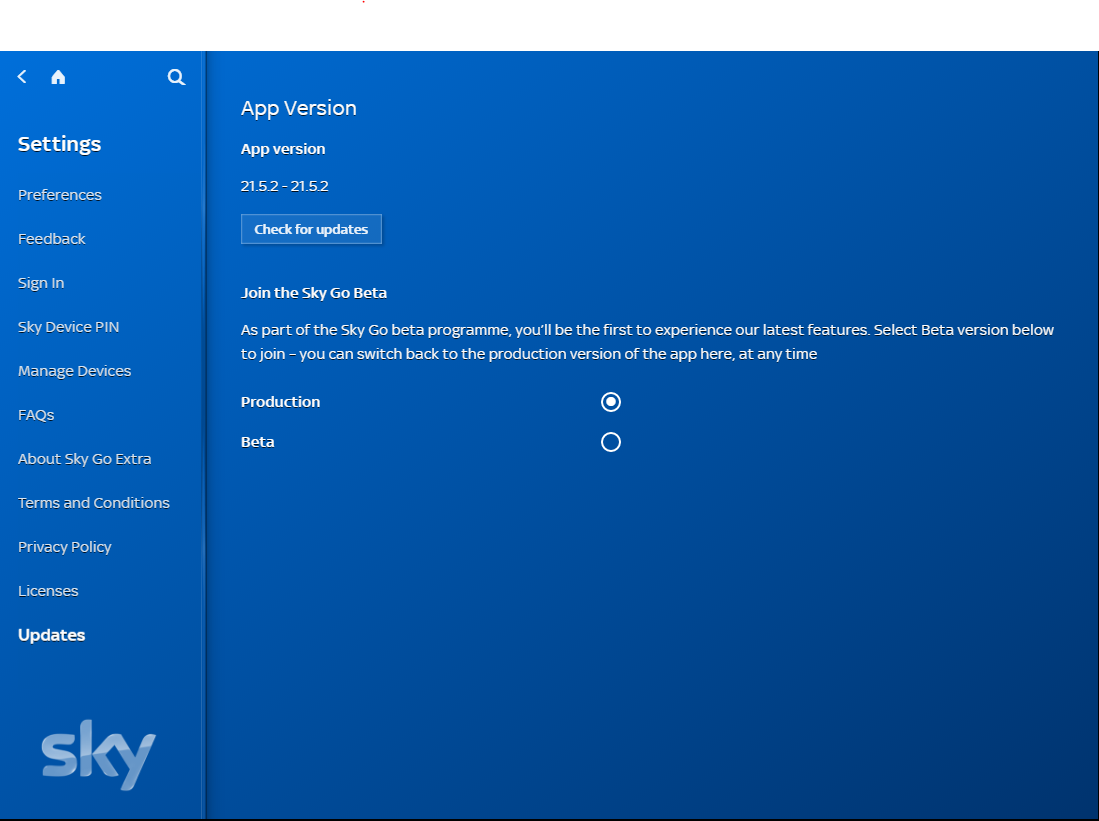Open About Sky Go Extra
The height and width of the screenshot is (821, 1099).
[x=85, y=459]
